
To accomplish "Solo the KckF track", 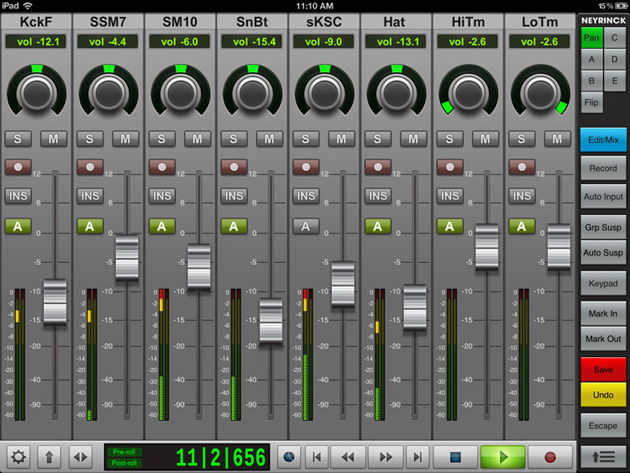I will pos(18,139).
